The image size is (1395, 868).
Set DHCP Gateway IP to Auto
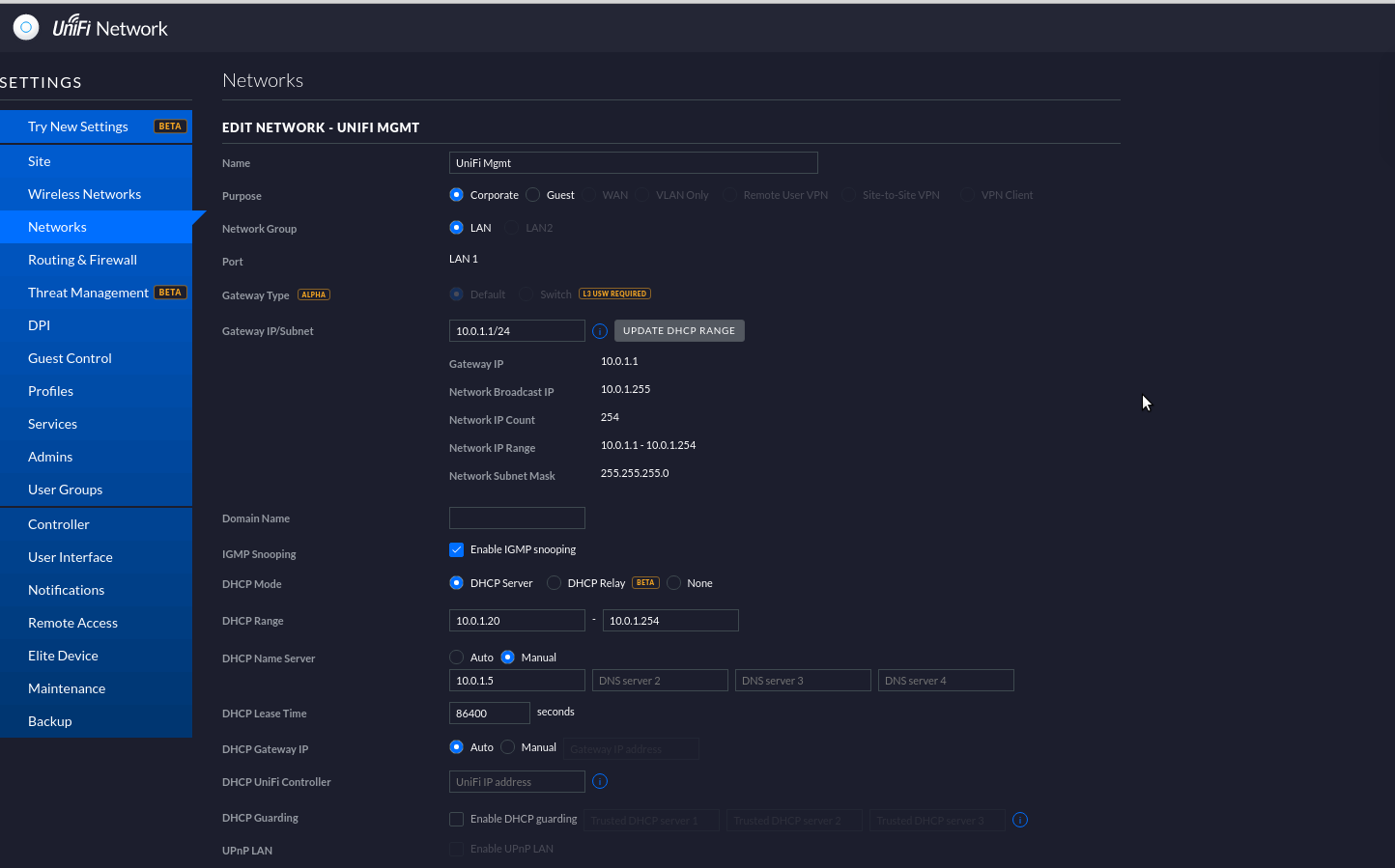pos(457,747)
